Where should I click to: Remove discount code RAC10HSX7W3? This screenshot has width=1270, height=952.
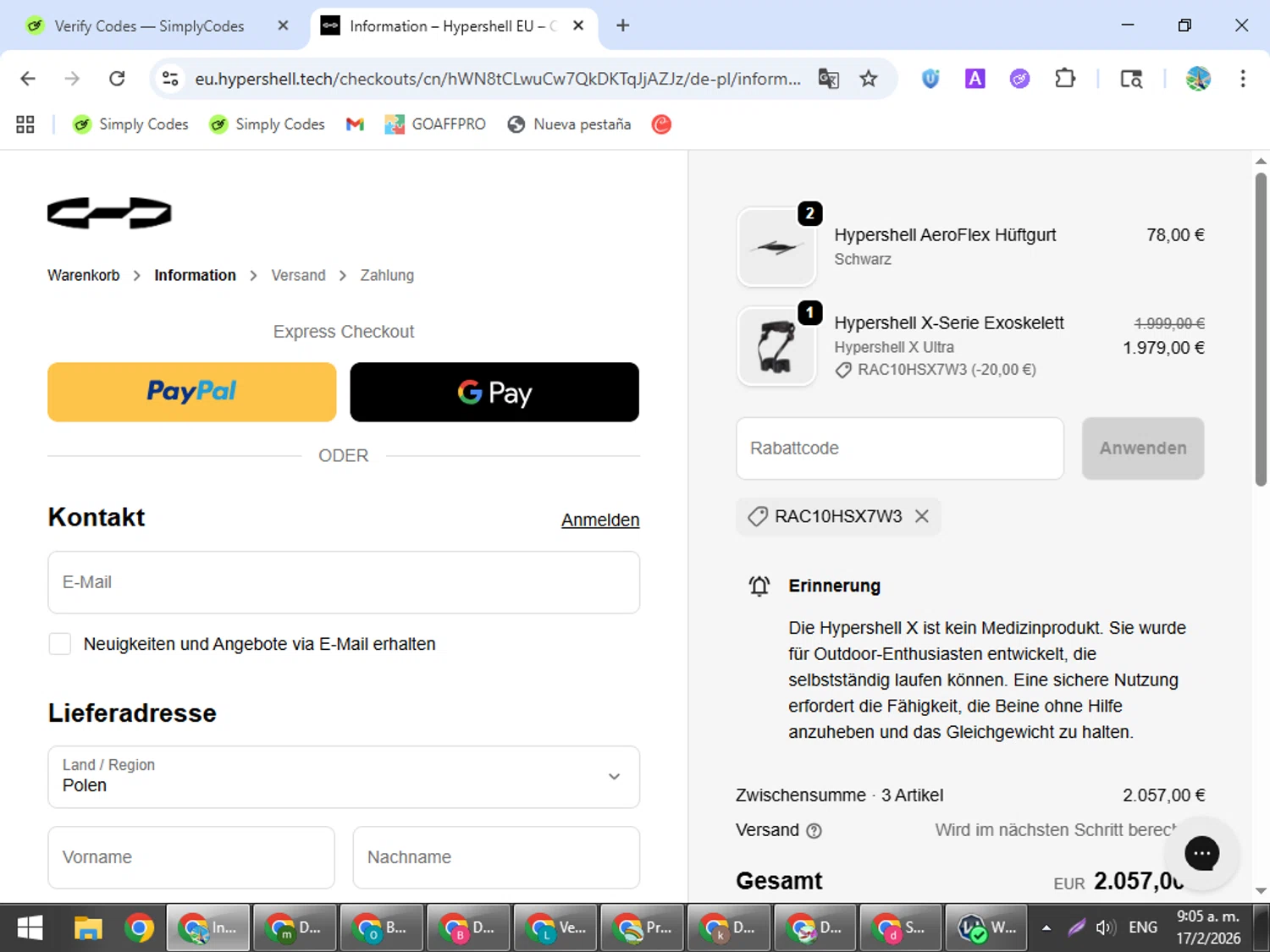(922, 516)
